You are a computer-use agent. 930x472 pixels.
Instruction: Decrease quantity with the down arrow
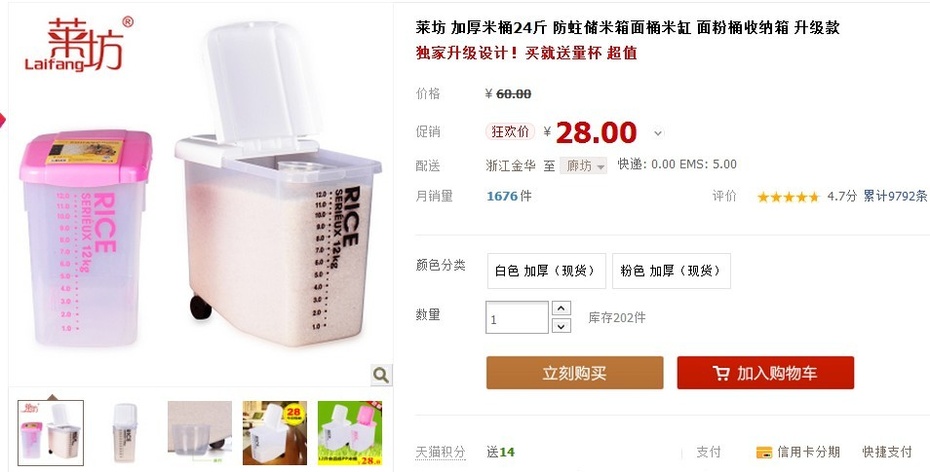click(x=561, y=326)
